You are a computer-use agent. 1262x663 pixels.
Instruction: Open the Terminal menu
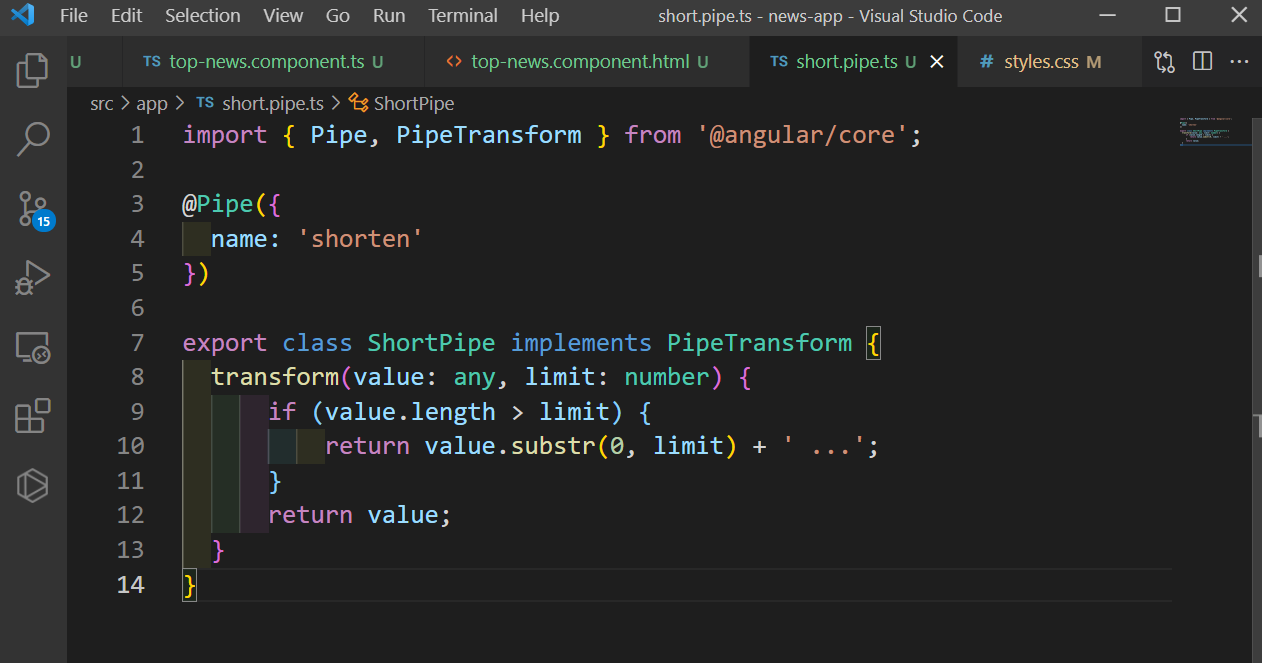coord(463,16)
